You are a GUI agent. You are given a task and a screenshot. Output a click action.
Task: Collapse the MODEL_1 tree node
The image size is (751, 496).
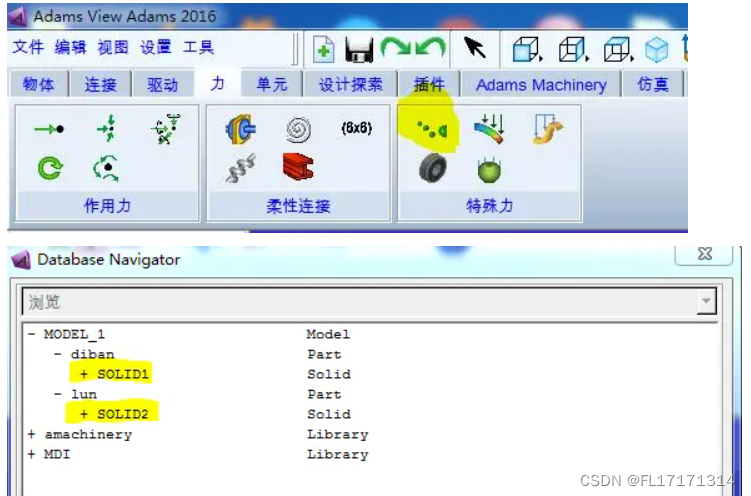[x=33, y=334]
